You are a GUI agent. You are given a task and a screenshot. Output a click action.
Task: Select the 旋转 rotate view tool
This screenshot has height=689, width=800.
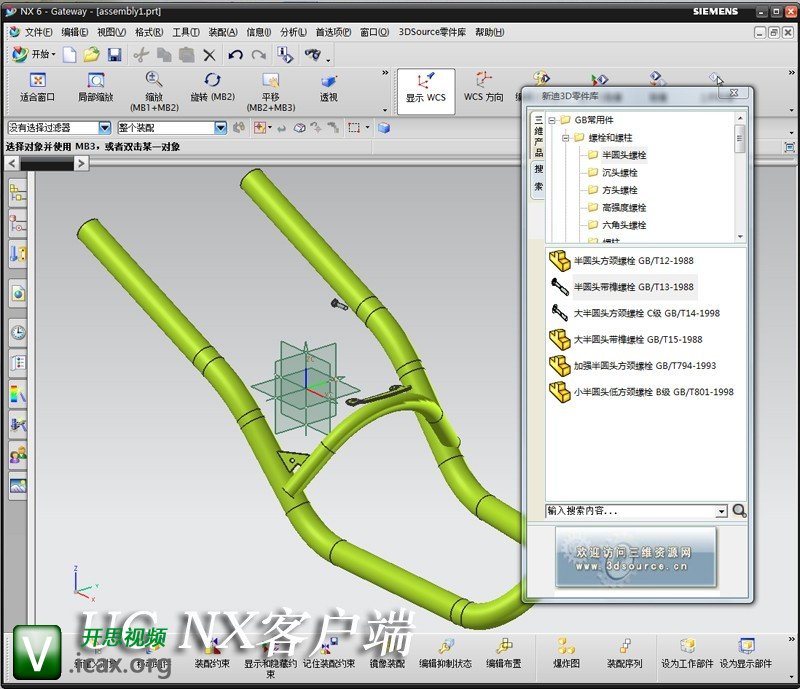(x=212, y=87)
